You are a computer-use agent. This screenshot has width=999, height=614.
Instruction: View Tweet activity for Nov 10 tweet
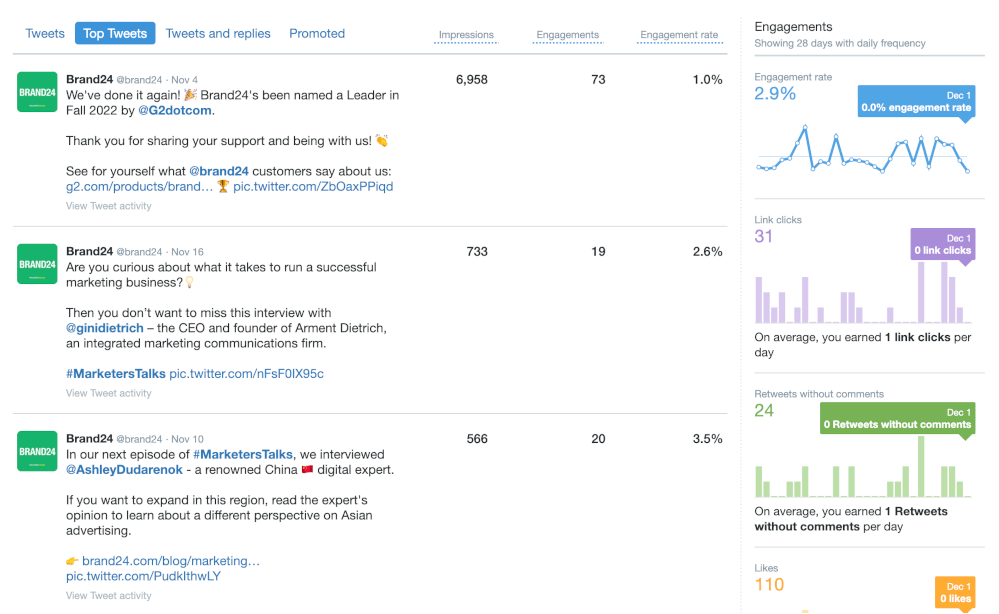[x=108, y=596]
